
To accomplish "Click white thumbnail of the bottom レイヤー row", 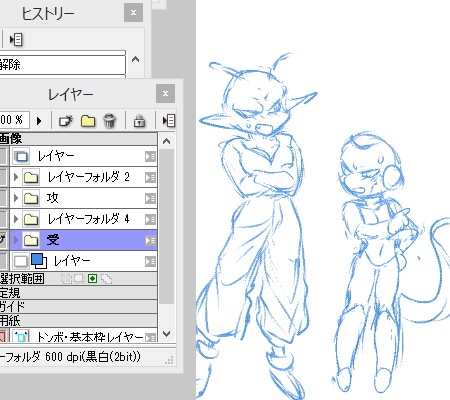I will 21,261.
